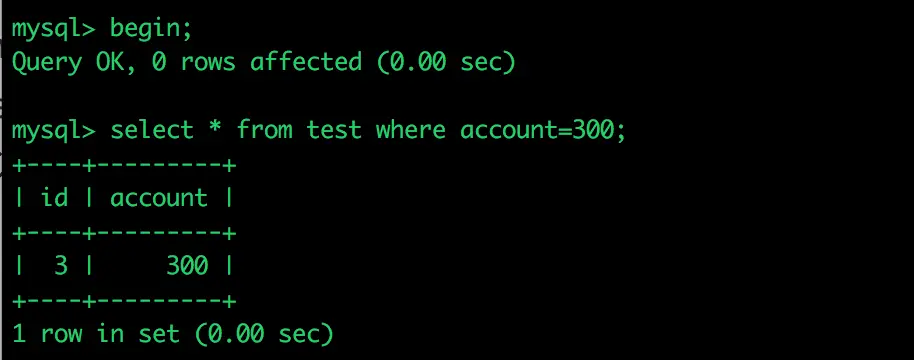Click the id column header
This screenshot has height=360, width=914.
point(54,197)
